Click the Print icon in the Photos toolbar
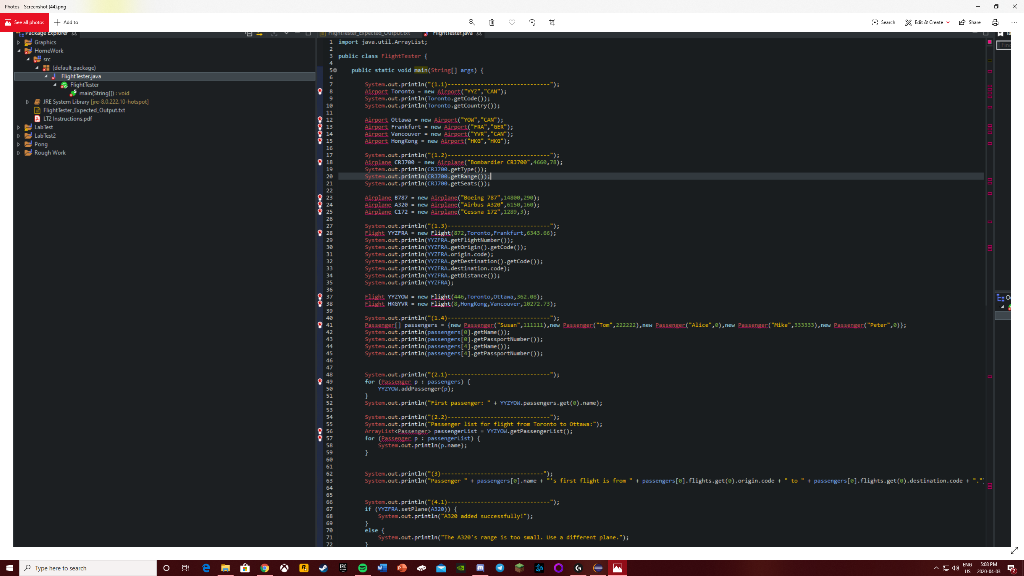The image size is (1024, 576). (995, 22)
